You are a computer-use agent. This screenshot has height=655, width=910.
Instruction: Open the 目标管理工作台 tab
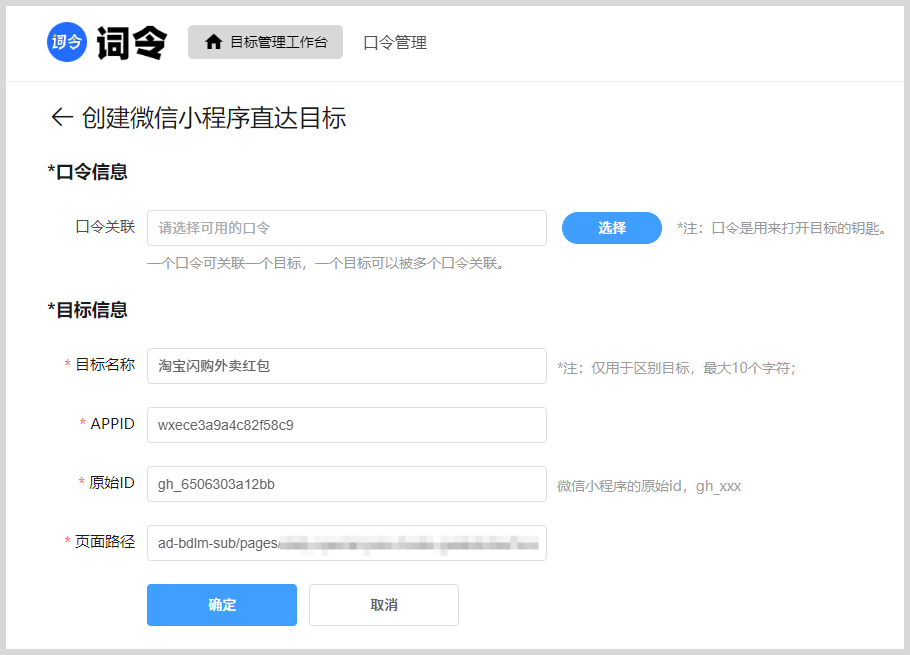coord(265,42)
